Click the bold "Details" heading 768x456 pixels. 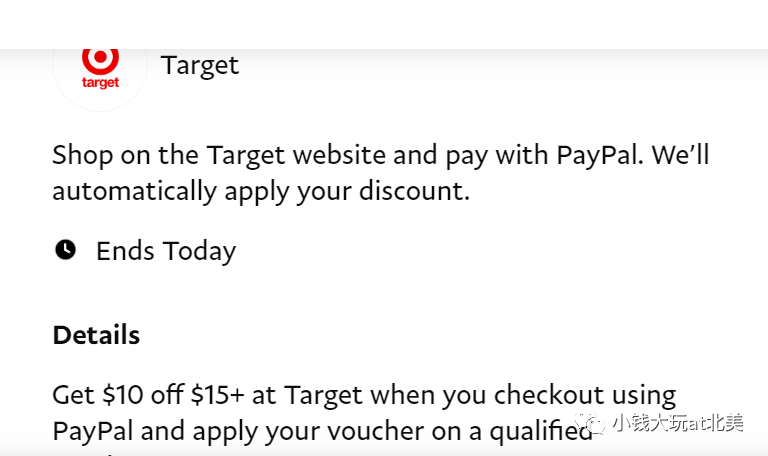click(x=96, y=335)
